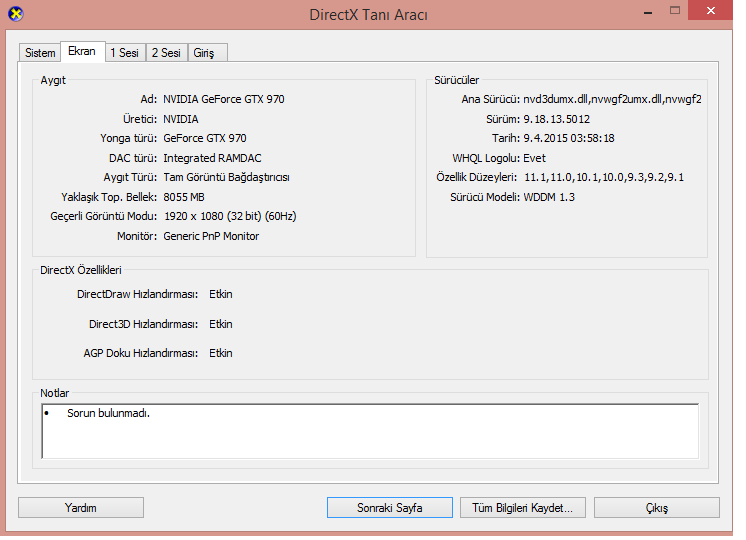Click the 'Sürücüler' group label
Screen dimensions: 746x540
(x=456, y=80)
